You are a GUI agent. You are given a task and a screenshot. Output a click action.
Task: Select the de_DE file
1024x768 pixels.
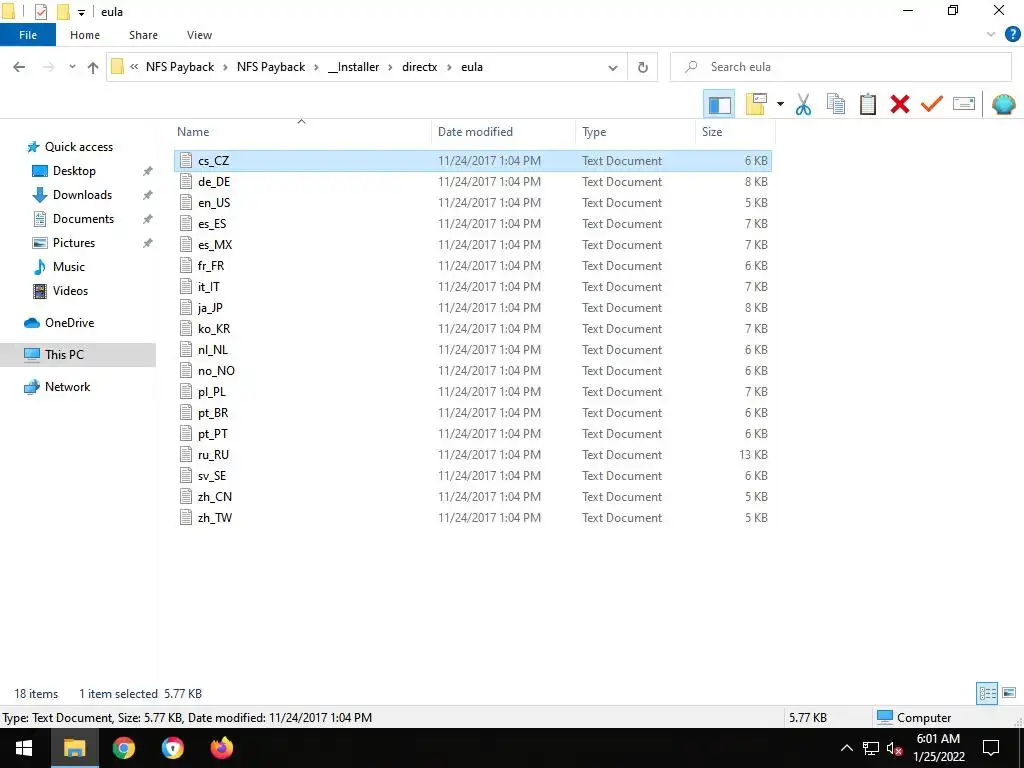click(473, 182)
